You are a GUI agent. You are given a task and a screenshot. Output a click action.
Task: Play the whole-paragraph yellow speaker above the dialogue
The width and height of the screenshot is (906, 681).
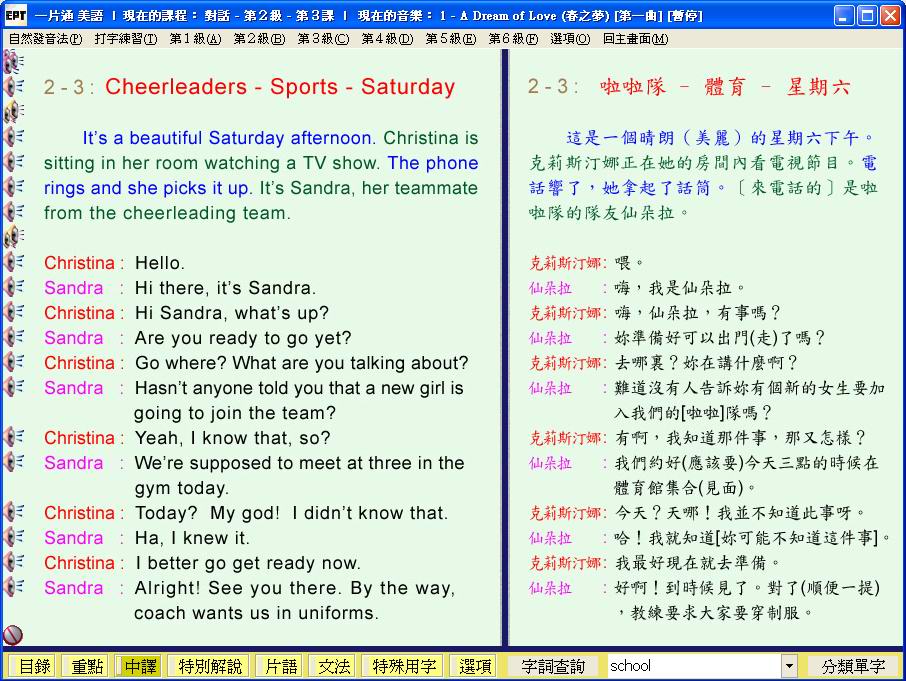click(x=14, y=236)
